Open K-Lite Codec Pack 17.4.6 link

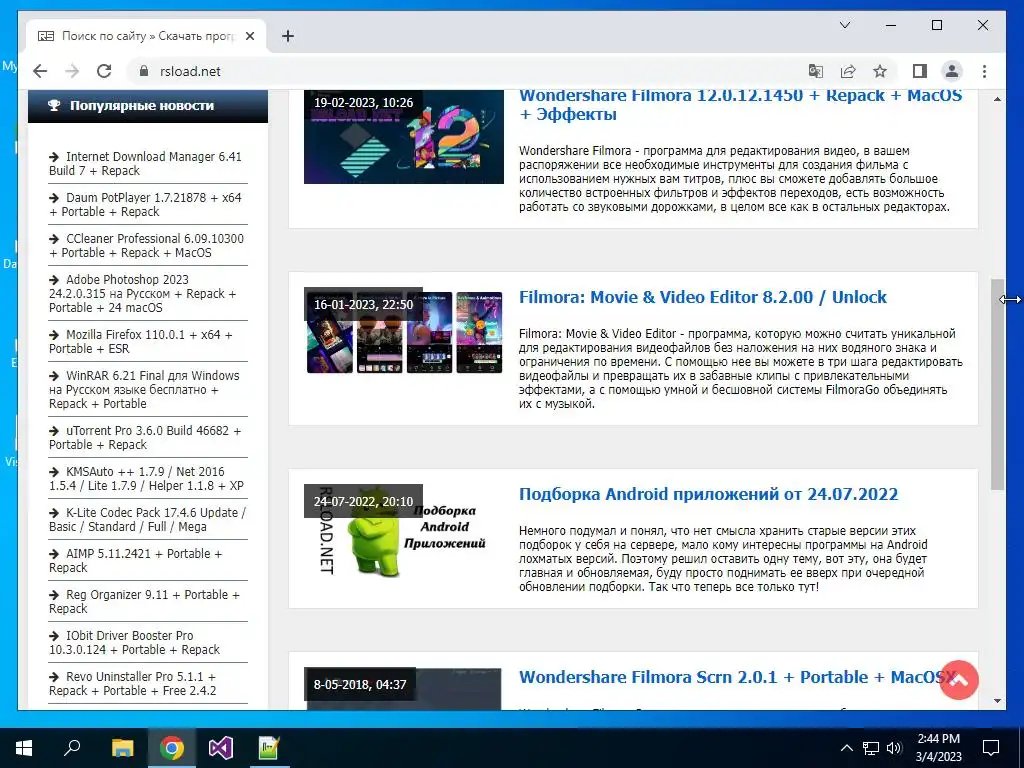click(148, 520)
